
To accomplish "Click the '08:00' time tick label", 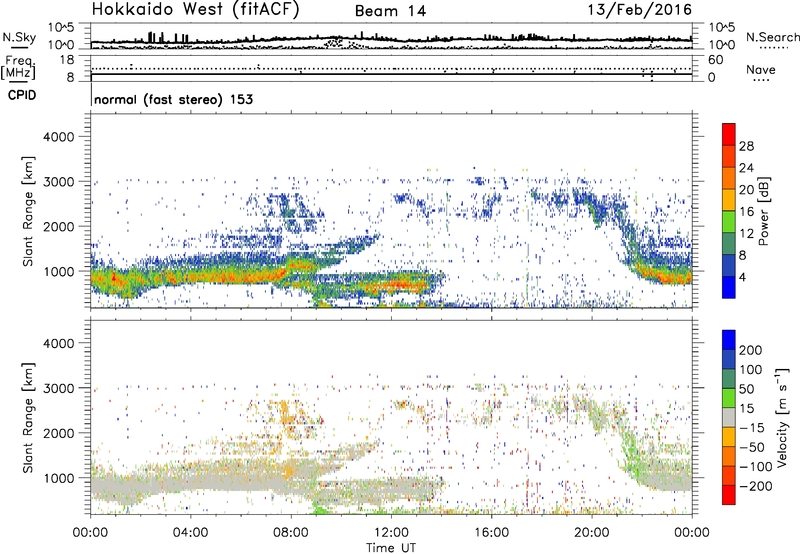I will [291, 533].
